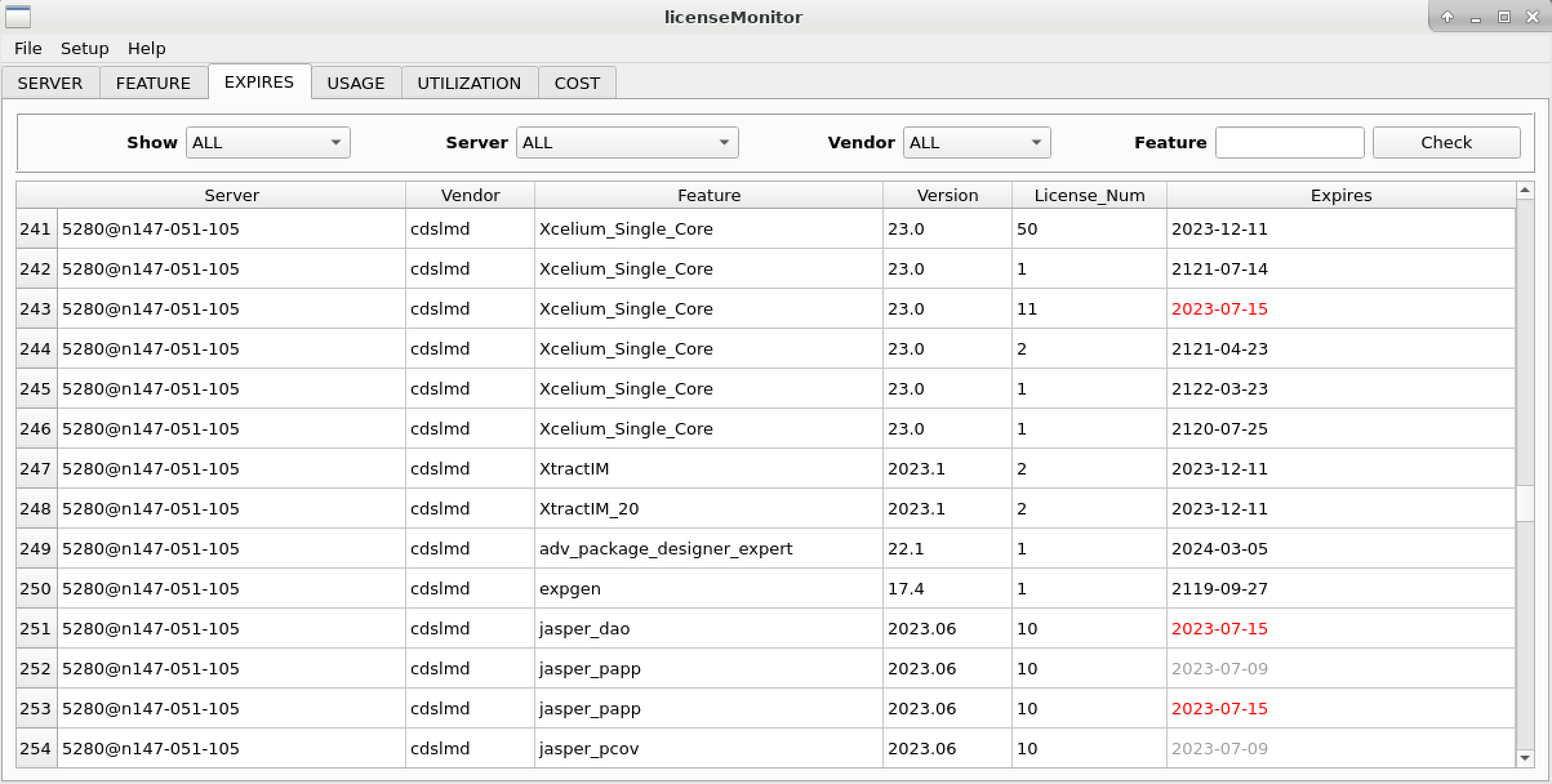Click the scrollbar down arrow
The width and height of the screenshot is (1552, 784).
coord(1525,758)
